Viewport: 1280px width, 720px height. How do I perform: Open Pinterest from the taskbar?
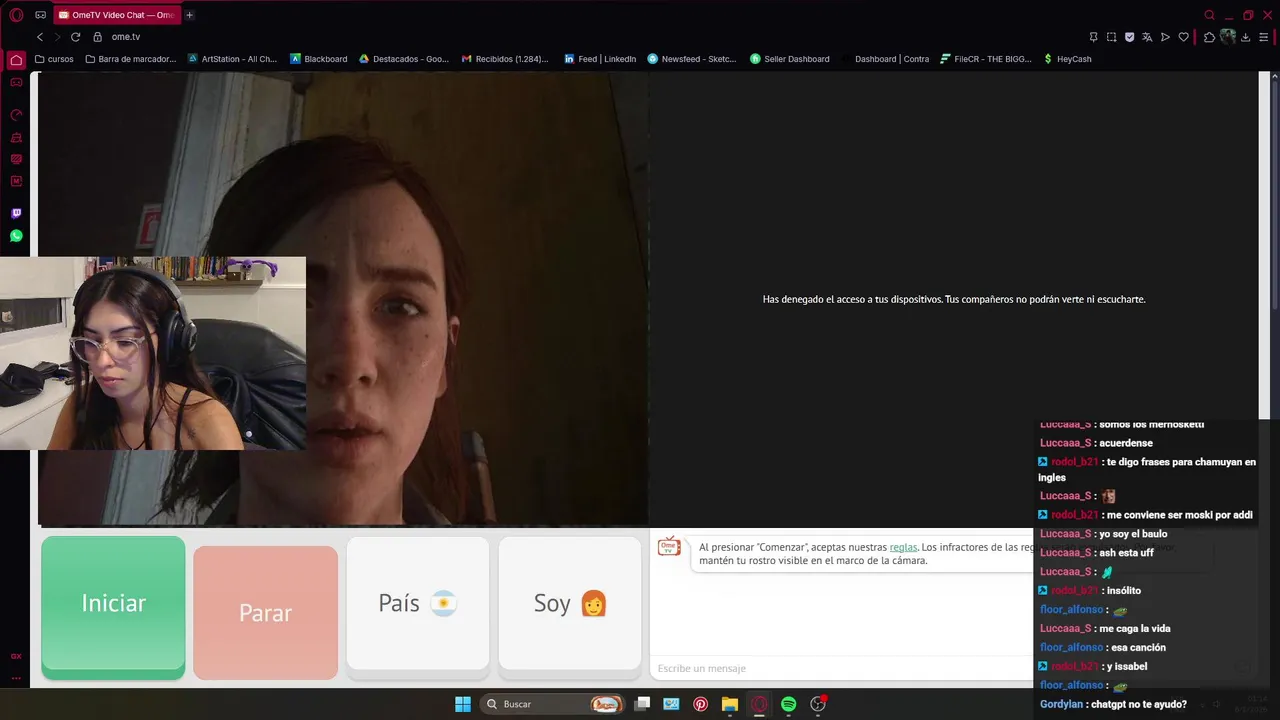(x=700, y=704)
